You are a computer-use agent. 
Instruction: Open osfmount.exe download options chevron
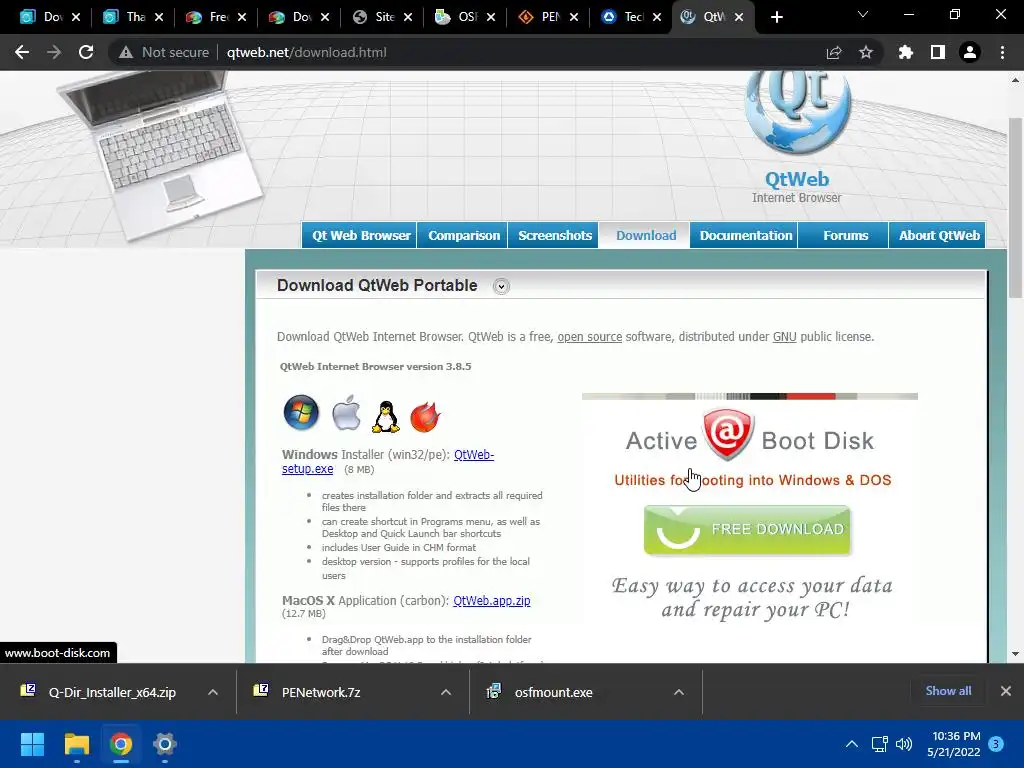[679, 692]
